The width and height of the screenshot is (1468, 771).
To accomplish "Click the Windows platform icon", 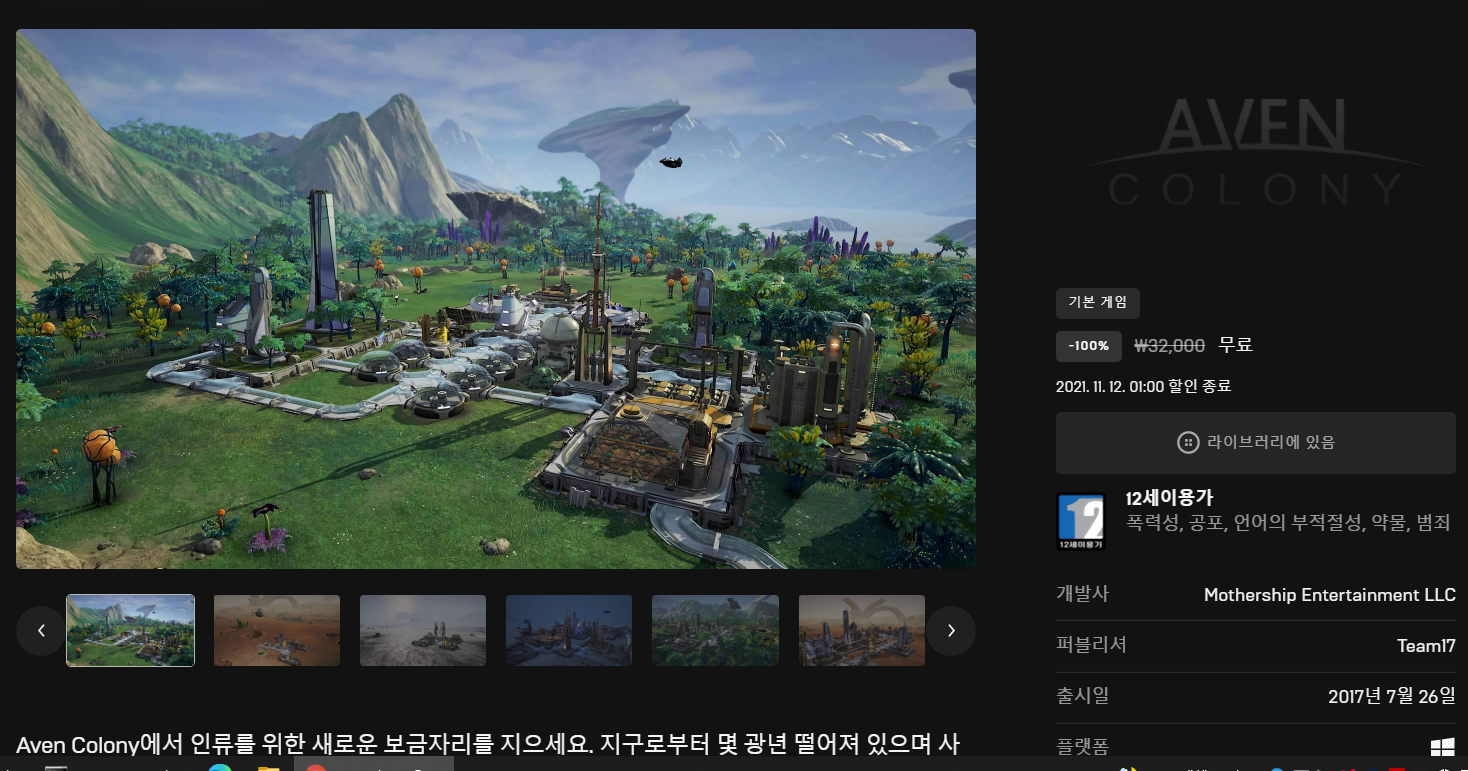I will 1442,747.
